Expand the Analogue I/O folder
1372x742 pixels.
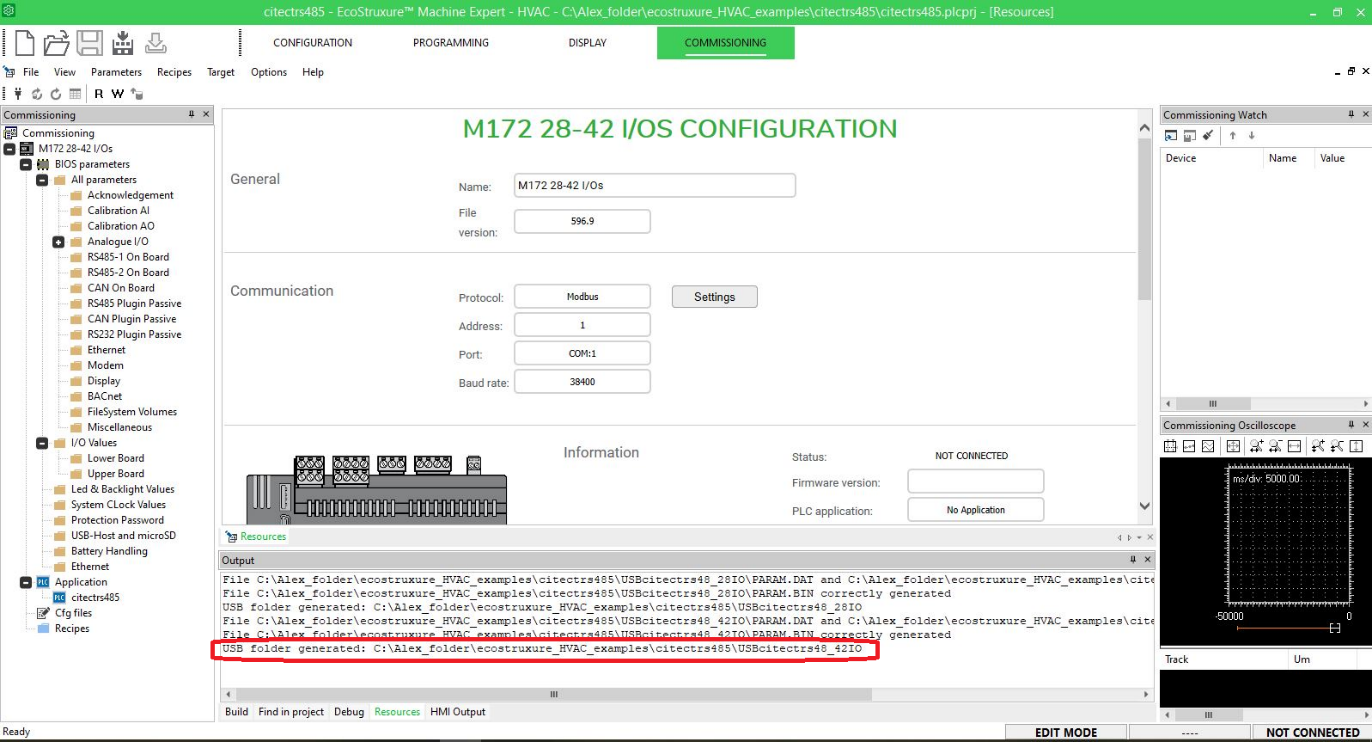click(59, 242)
